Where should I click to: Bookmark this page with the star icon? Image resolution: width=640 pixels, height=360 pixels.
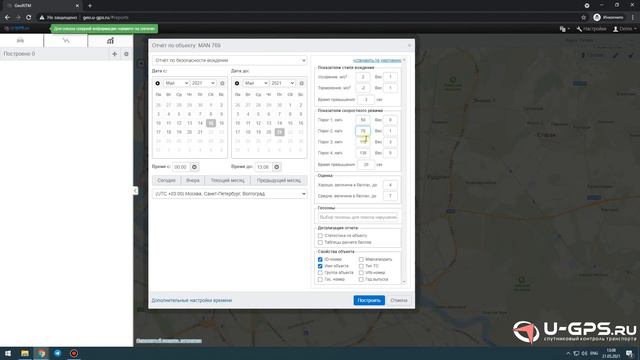pyautogui.click(x=584, y=18)
